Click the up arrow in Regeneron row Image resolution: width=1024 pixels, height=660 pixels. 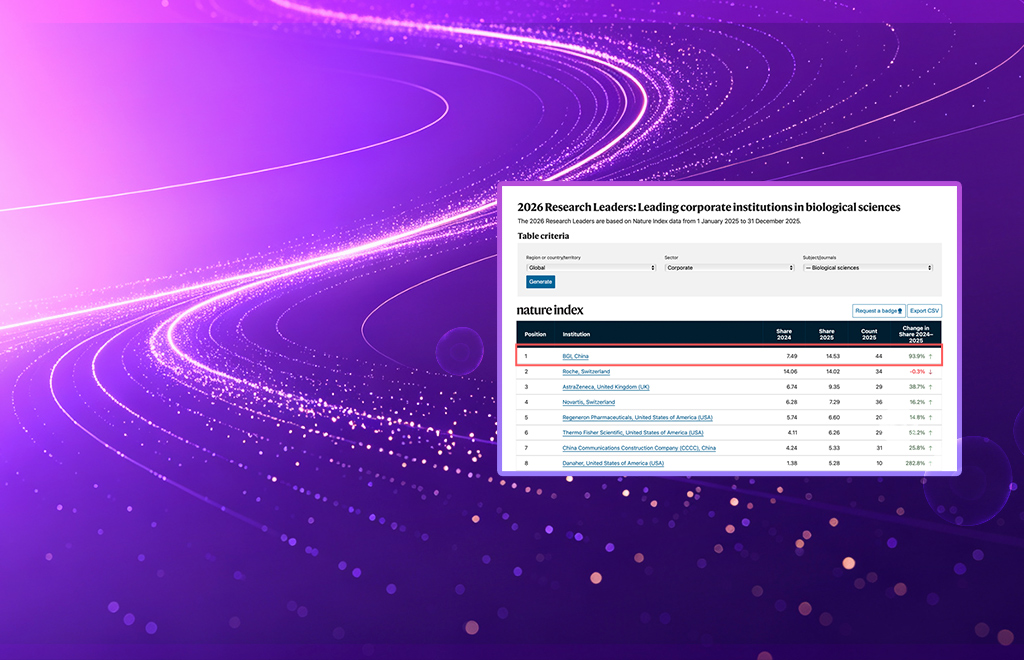coord(931,418)
